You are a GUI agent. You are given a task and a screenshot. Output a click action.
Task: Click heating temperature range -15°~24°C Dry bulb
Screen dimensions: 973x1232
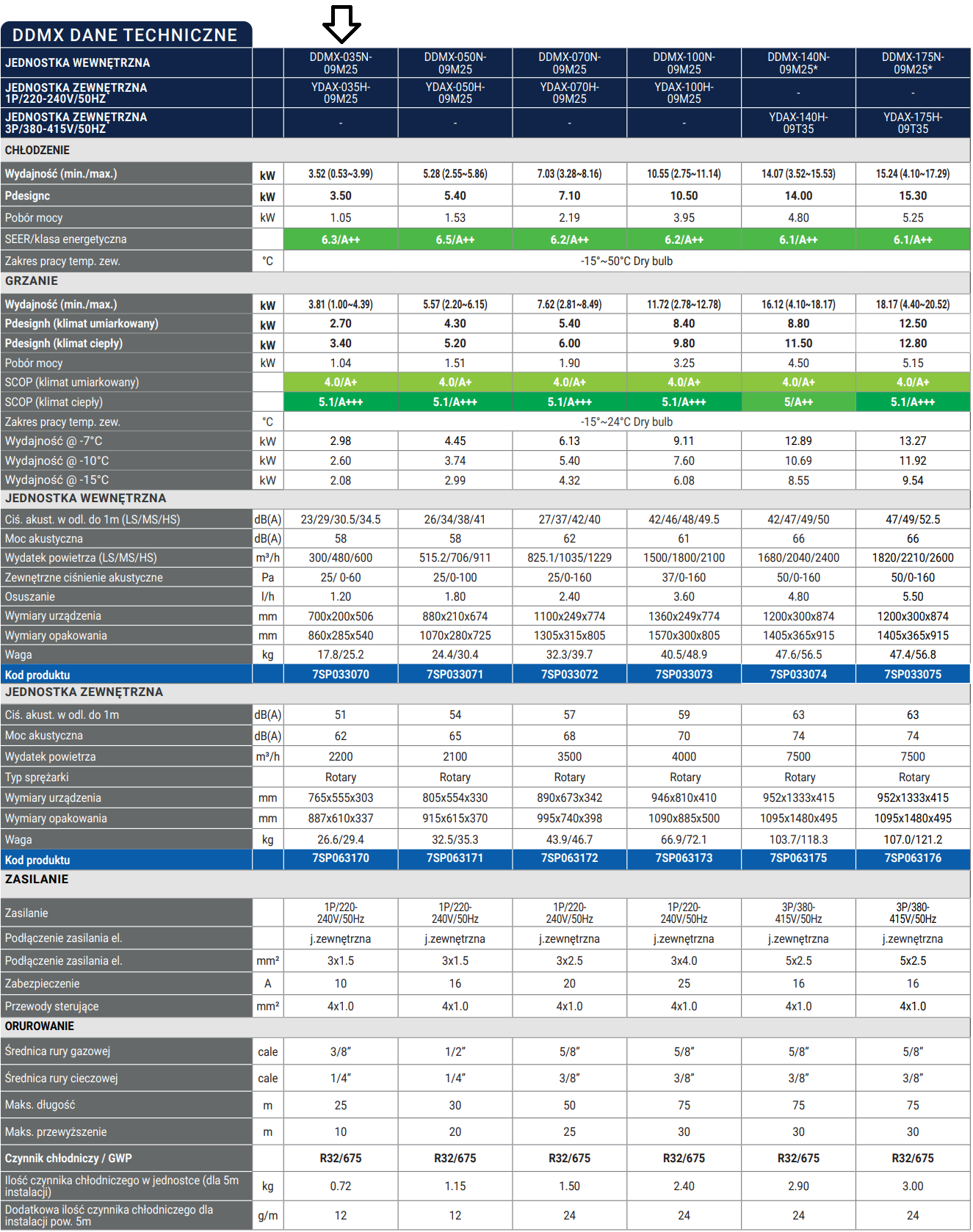[627, 422]
